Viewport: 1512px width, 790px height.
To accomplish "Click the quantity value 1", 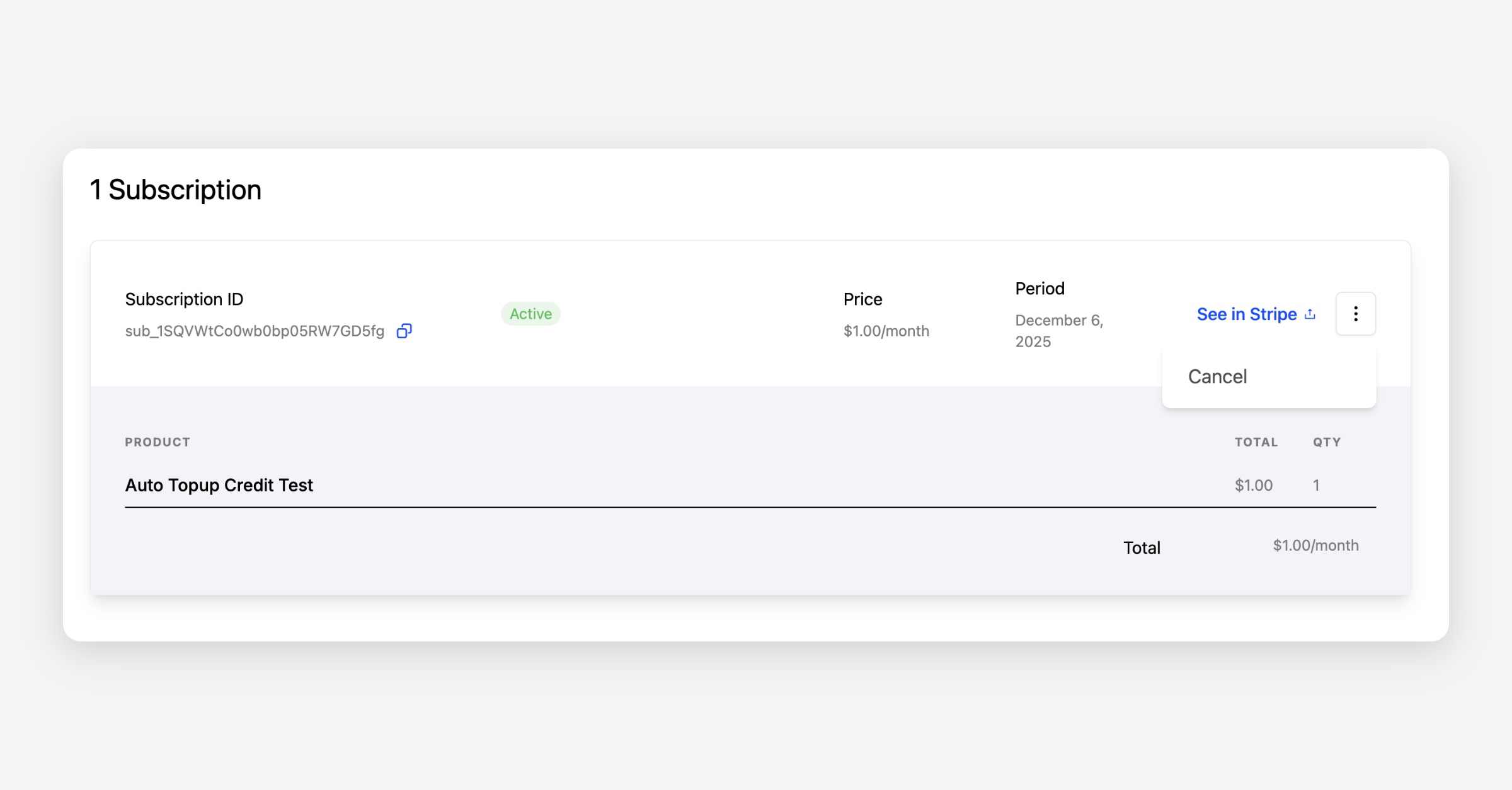I will 1316,485.
